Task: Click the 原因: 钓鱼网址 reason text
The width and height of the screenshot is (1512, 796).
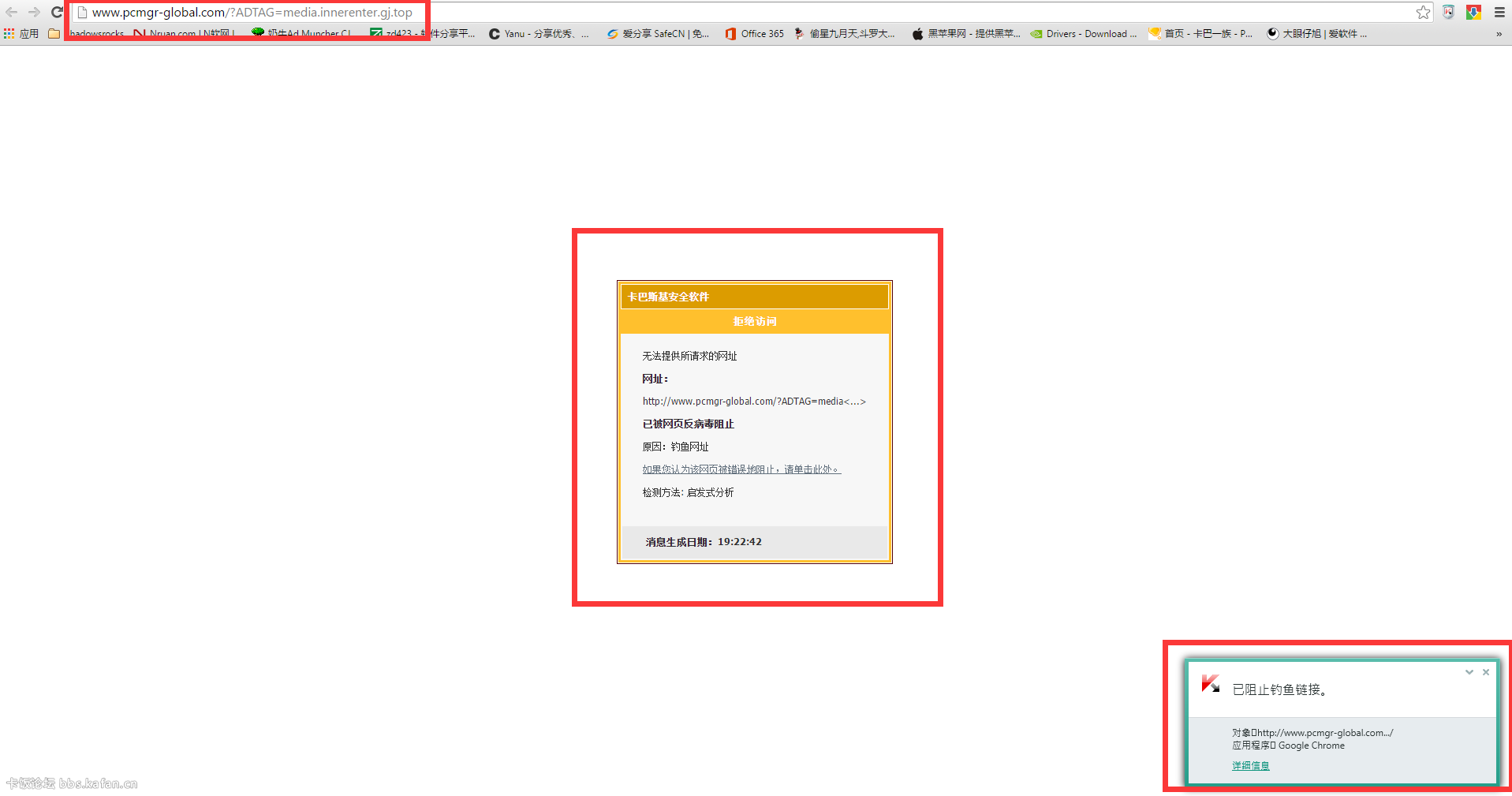Action: point(675,447)
